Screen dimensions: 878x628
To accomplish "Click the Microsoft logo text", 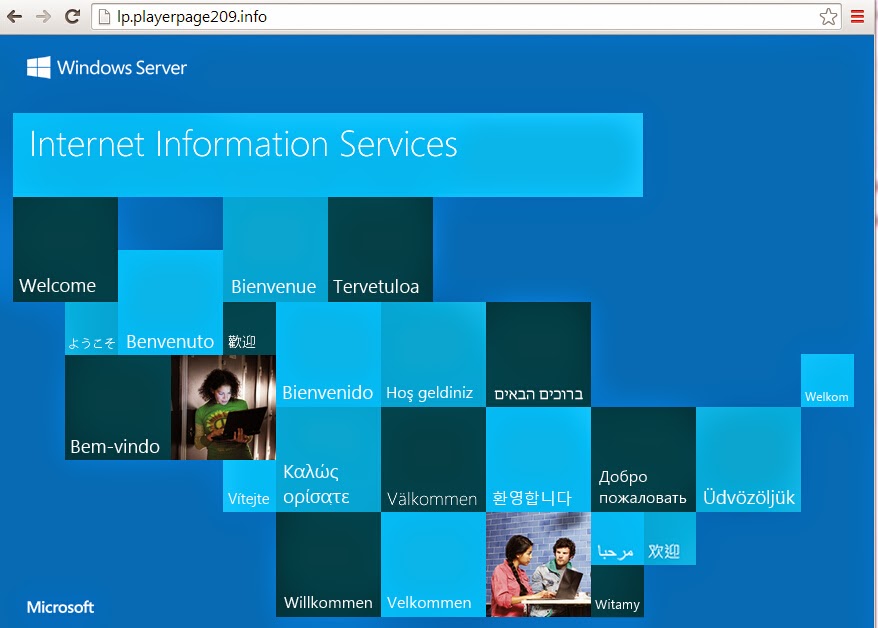I will click(60, 607).
